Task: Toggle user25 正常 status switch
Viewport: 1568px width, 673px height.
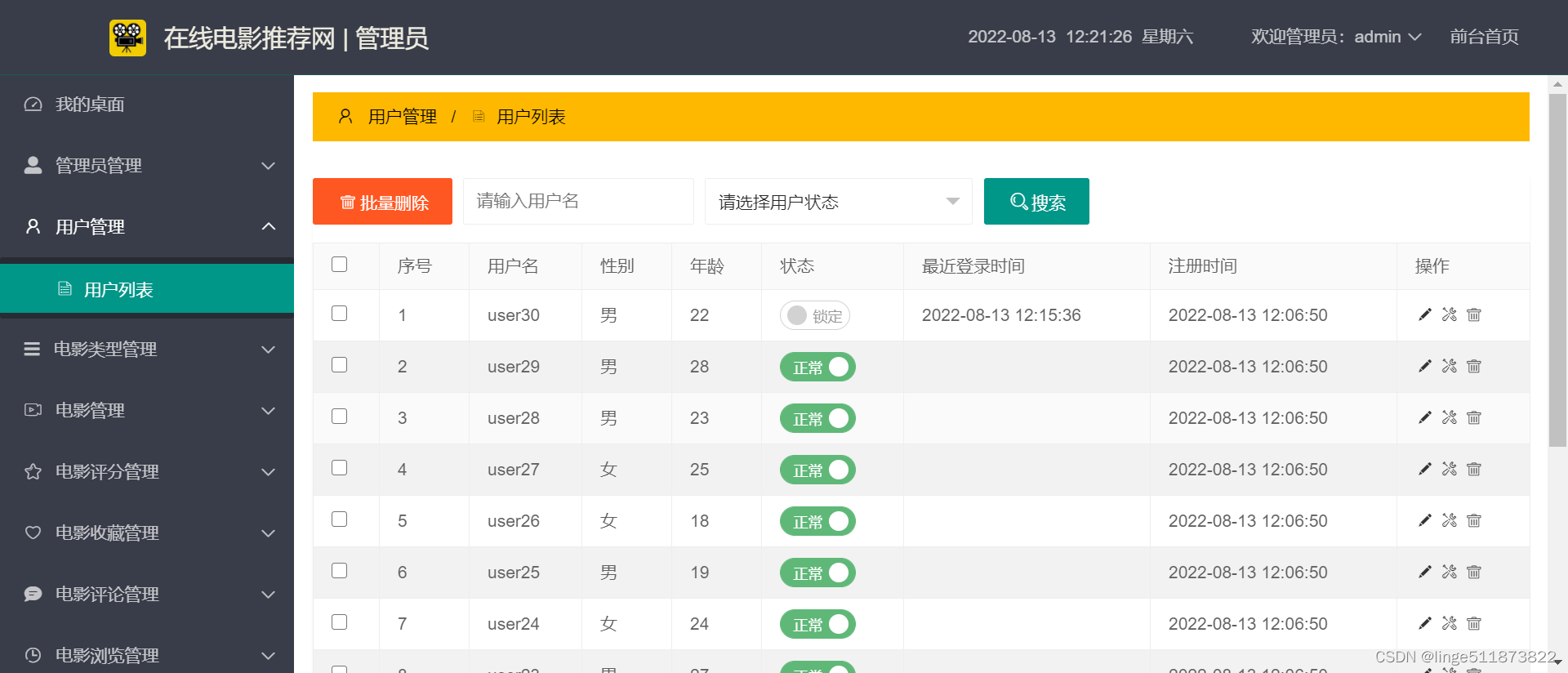Action: 817,573
